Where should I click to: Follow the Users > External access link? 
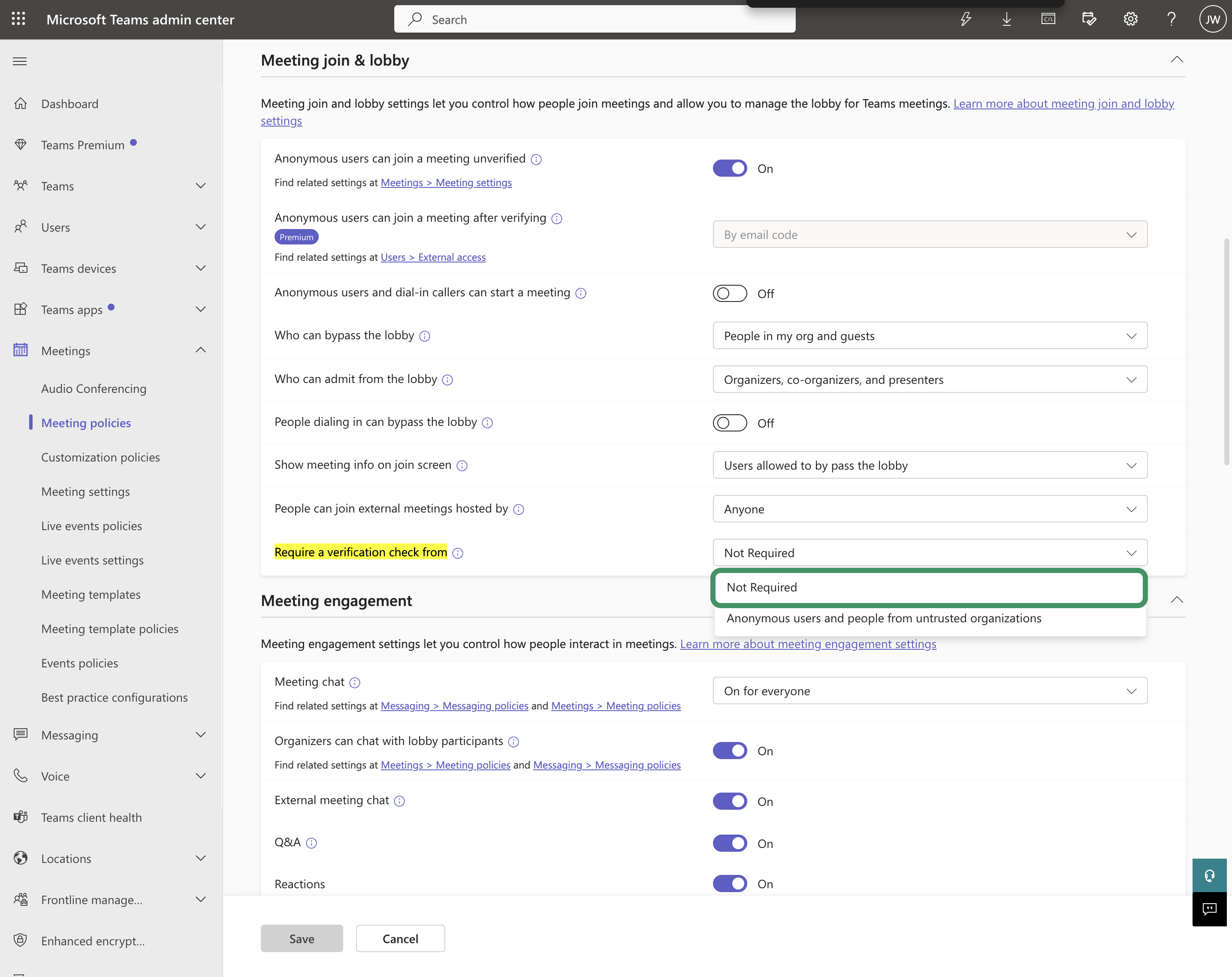433,257
